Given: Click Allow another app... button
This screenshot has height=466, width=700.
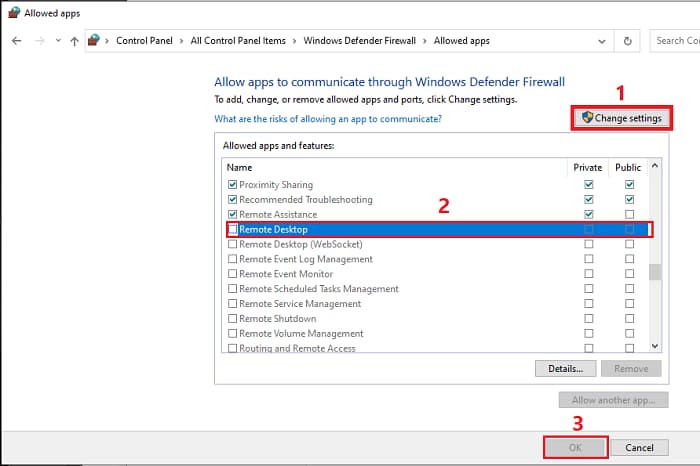Looking at the screenshot, I should pyautogui.click(x=613, y=400).
